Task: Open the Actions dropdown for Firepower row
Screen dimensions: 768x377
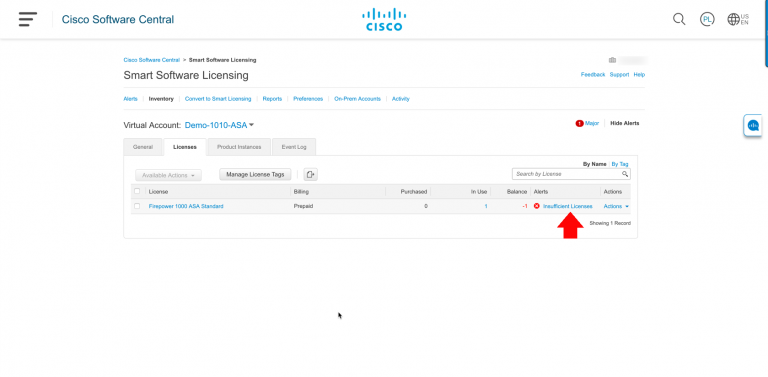Action: tap(616, 206)
